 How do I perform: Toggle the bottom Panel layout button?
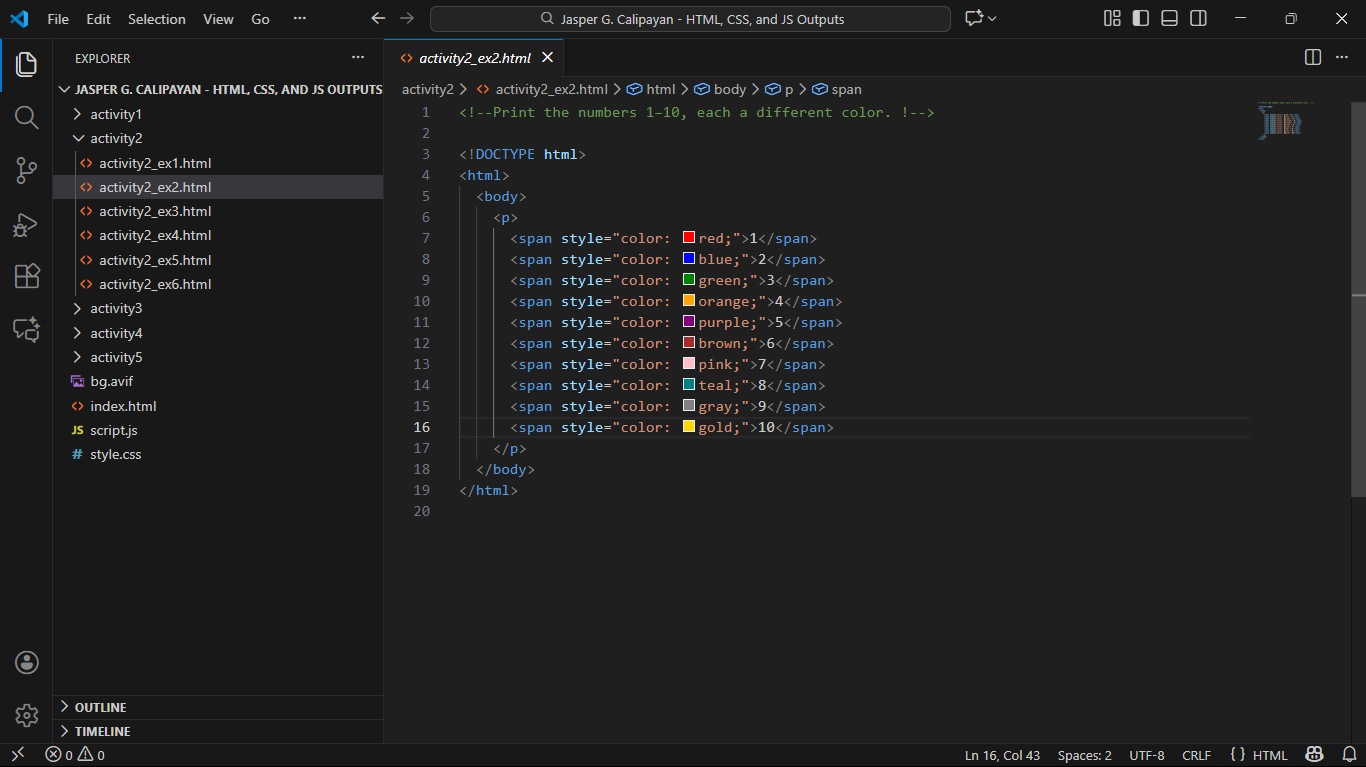[1169, 19]
